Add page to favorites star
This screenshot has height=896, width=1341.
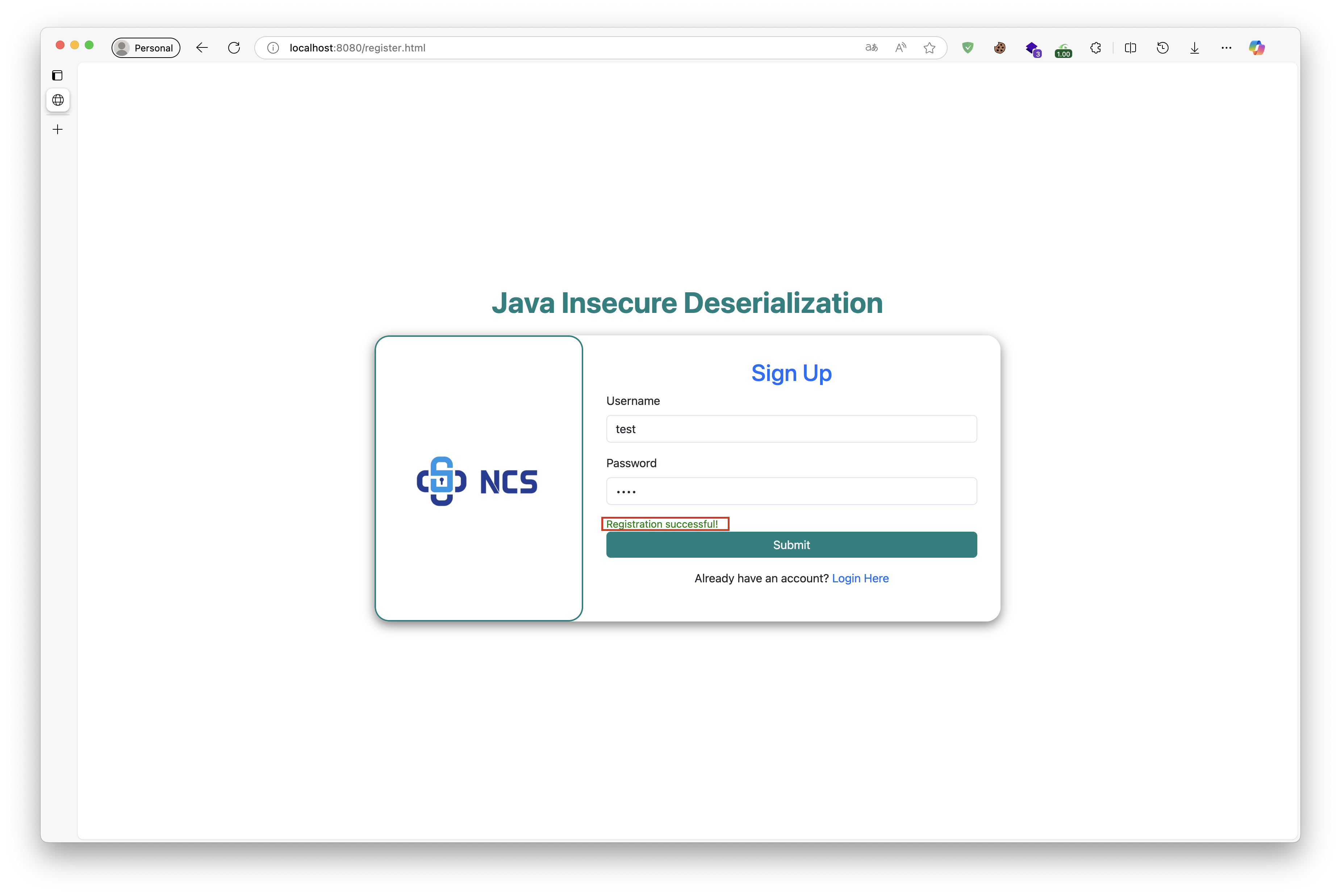tap(929, 48)
